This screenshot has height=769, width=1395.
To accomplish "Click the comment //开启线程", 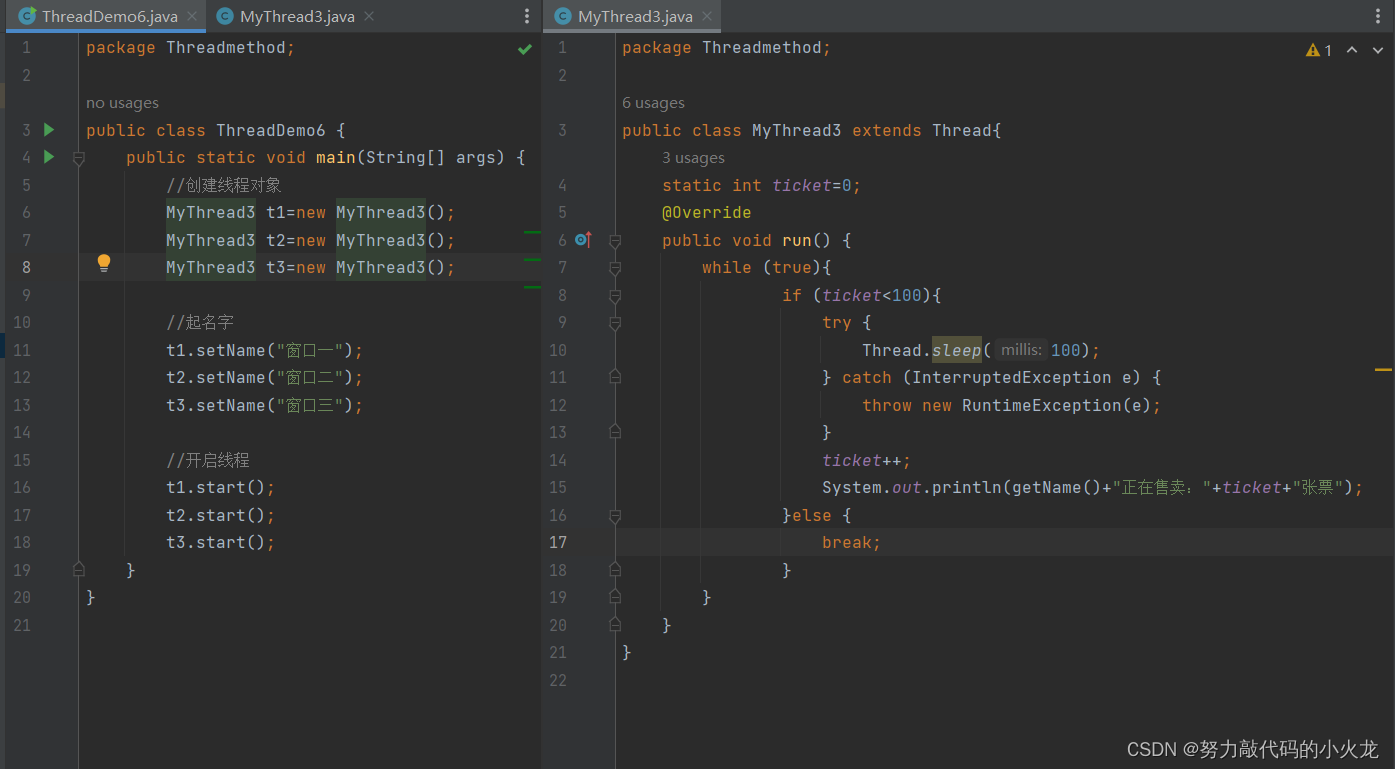I will [x=208, y=460].
